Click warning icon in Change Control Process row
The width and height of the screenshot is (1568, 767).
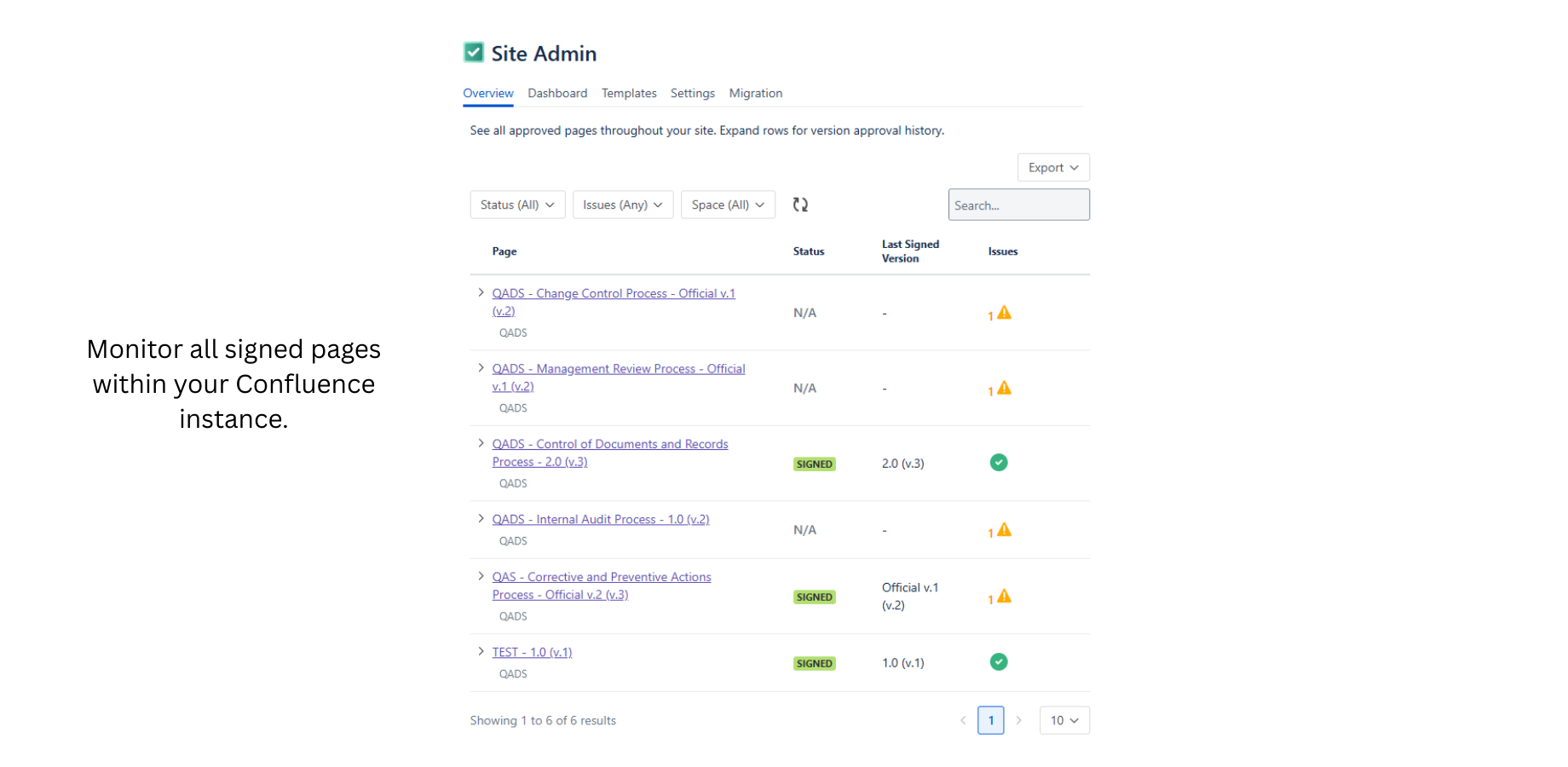coord(1005,313)
